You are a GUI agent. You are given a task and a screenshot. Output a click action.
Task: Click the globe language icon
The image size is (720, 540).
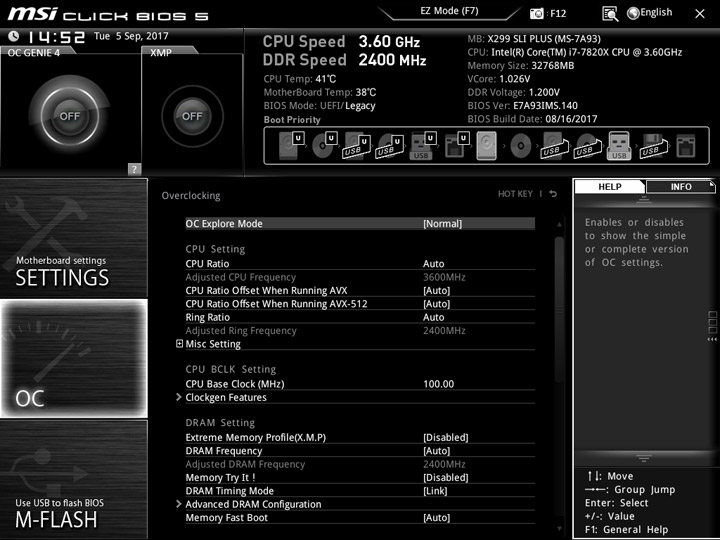[633, 13]
